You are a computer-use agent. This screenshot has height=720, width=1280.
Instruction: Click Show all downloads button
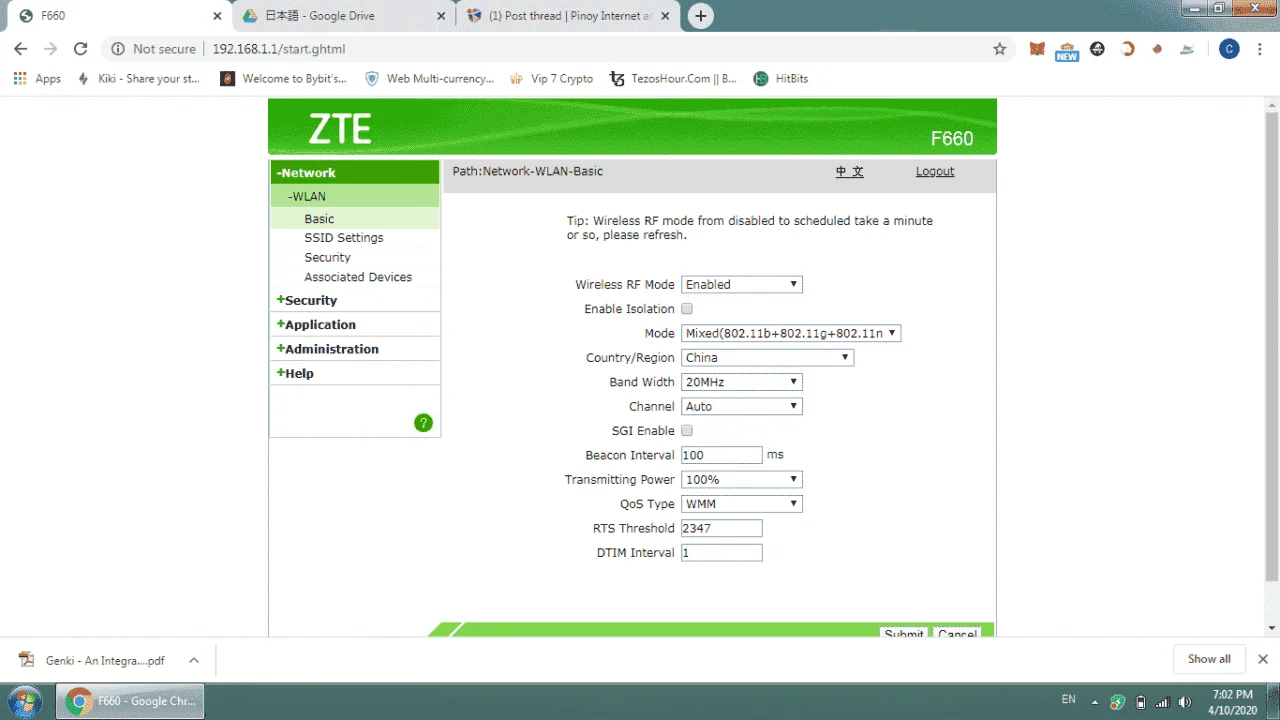click(1209, 659)
